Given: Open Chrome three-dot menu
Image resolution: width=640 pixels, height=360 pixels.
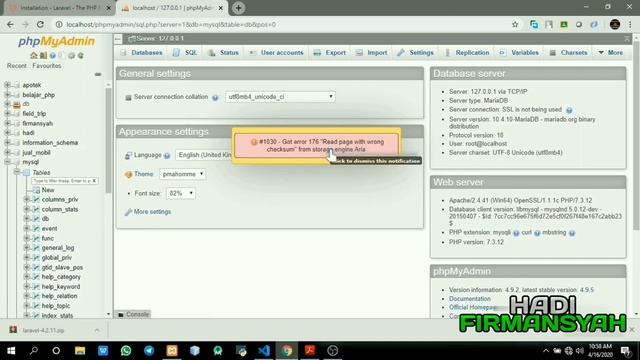Looking at the screenshot, I should tap(631, 24).
